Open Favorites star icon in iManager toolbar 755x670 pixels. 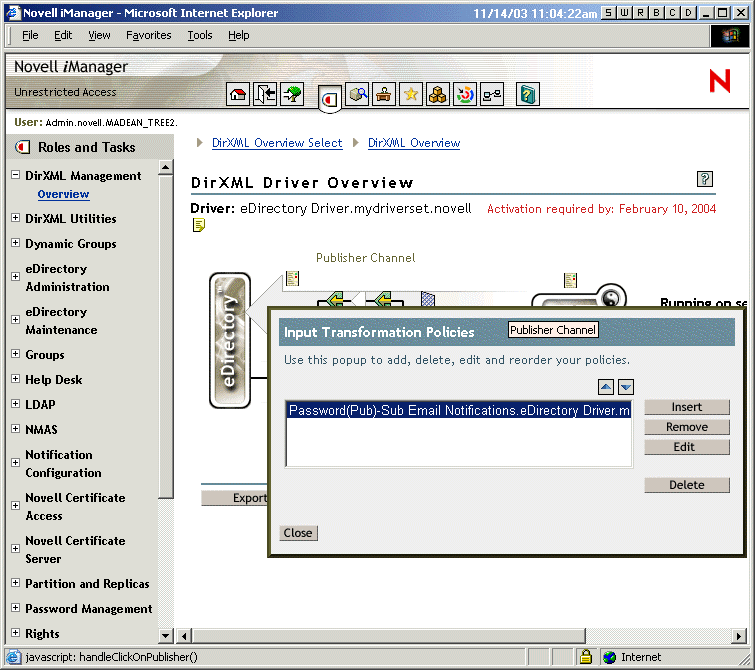click(x=411, y=94)
